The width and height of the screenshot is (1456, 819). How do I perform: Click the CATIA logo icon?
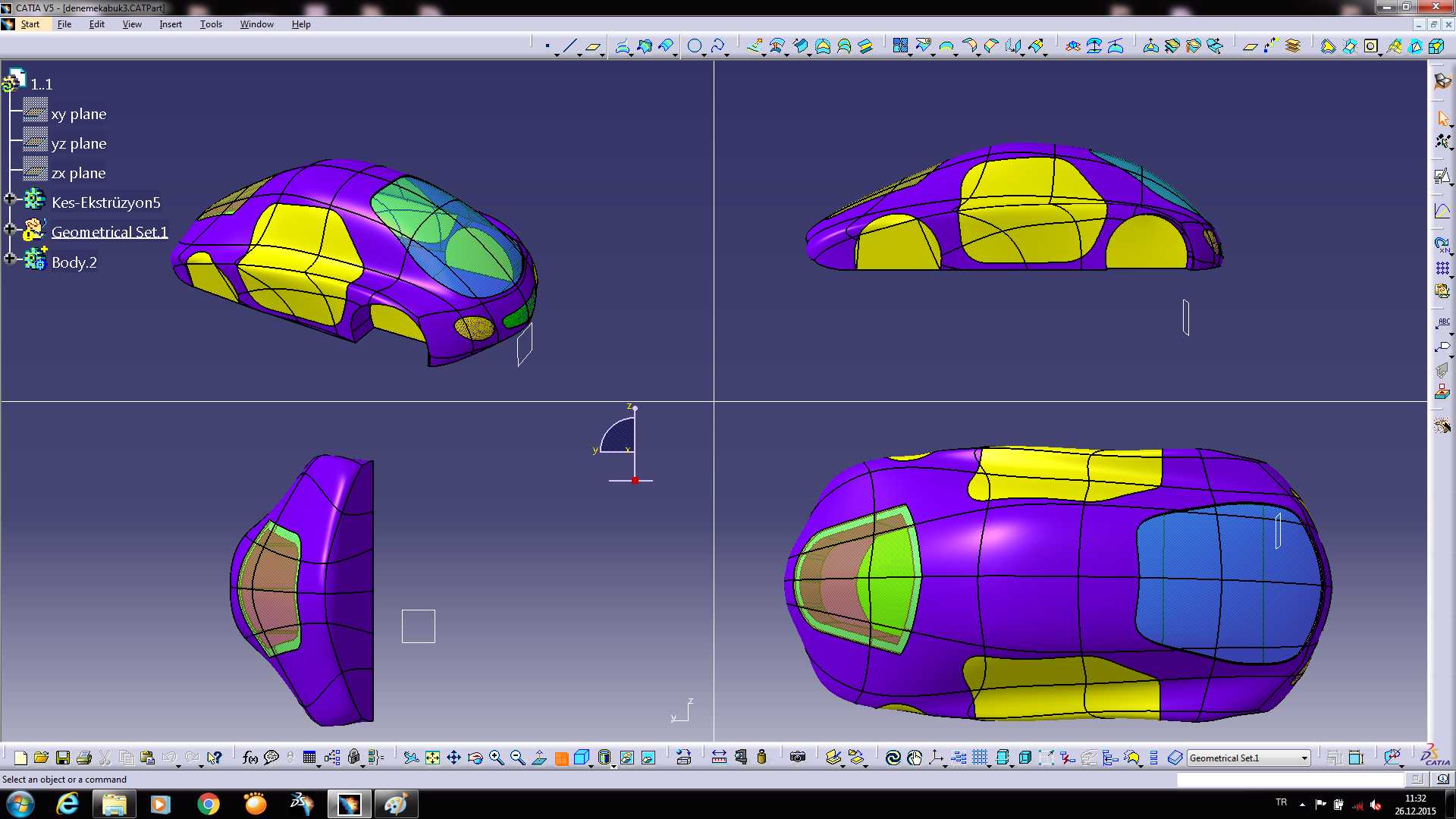click(x=1434, y=755)
